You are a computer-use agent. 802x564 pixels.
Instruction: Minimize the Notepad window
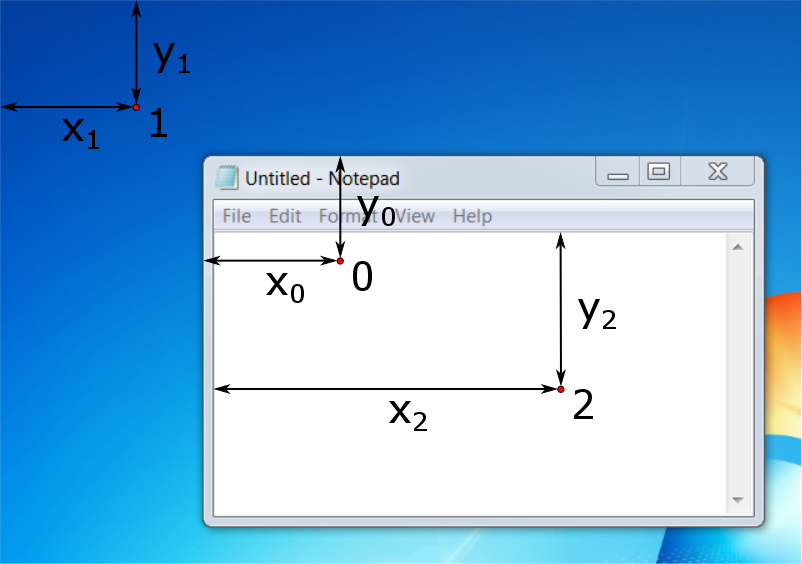pos(618,173)
